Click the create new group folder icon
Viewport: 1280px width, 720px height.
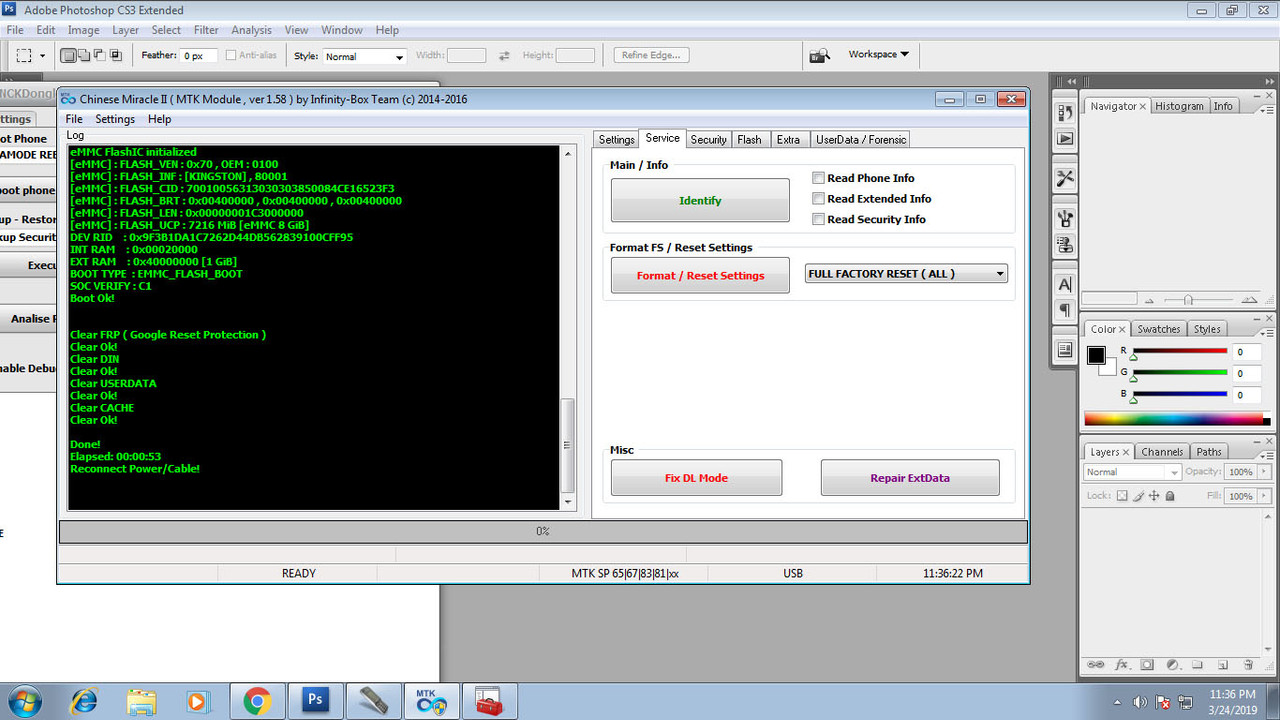click(1197, 664)
